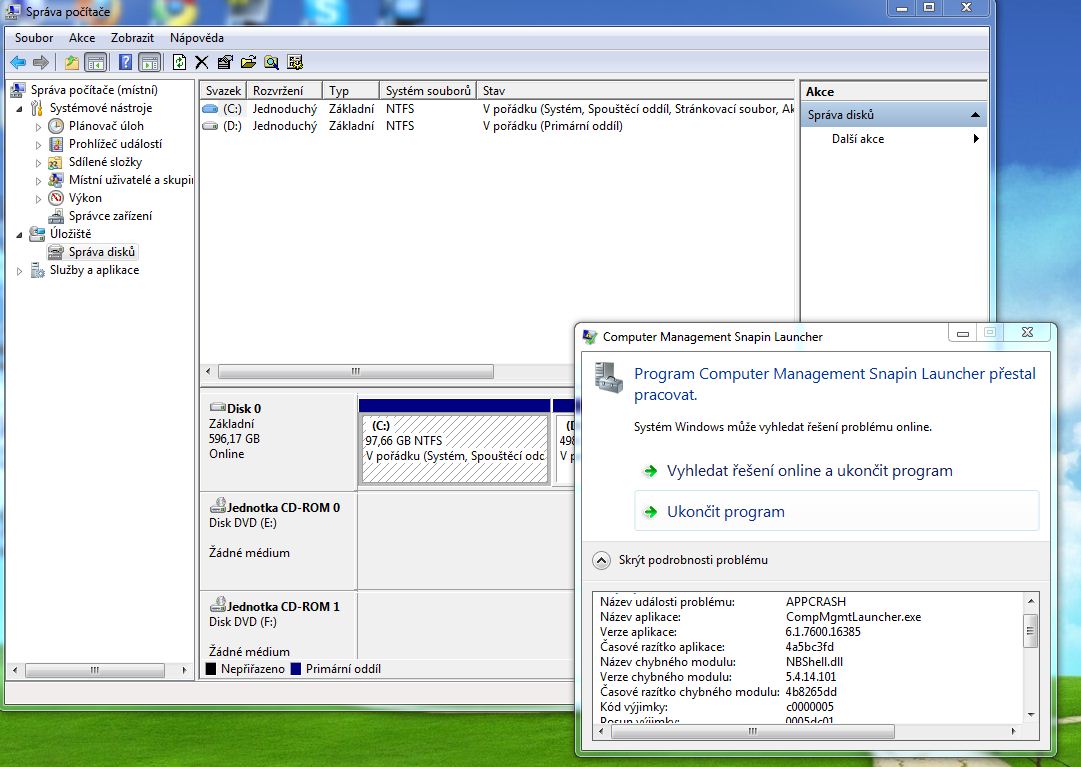Screen dimensions: 1081x767
Task: Expand the Místní uživatelé a skupiny arrow
Action: coord(39,181)
